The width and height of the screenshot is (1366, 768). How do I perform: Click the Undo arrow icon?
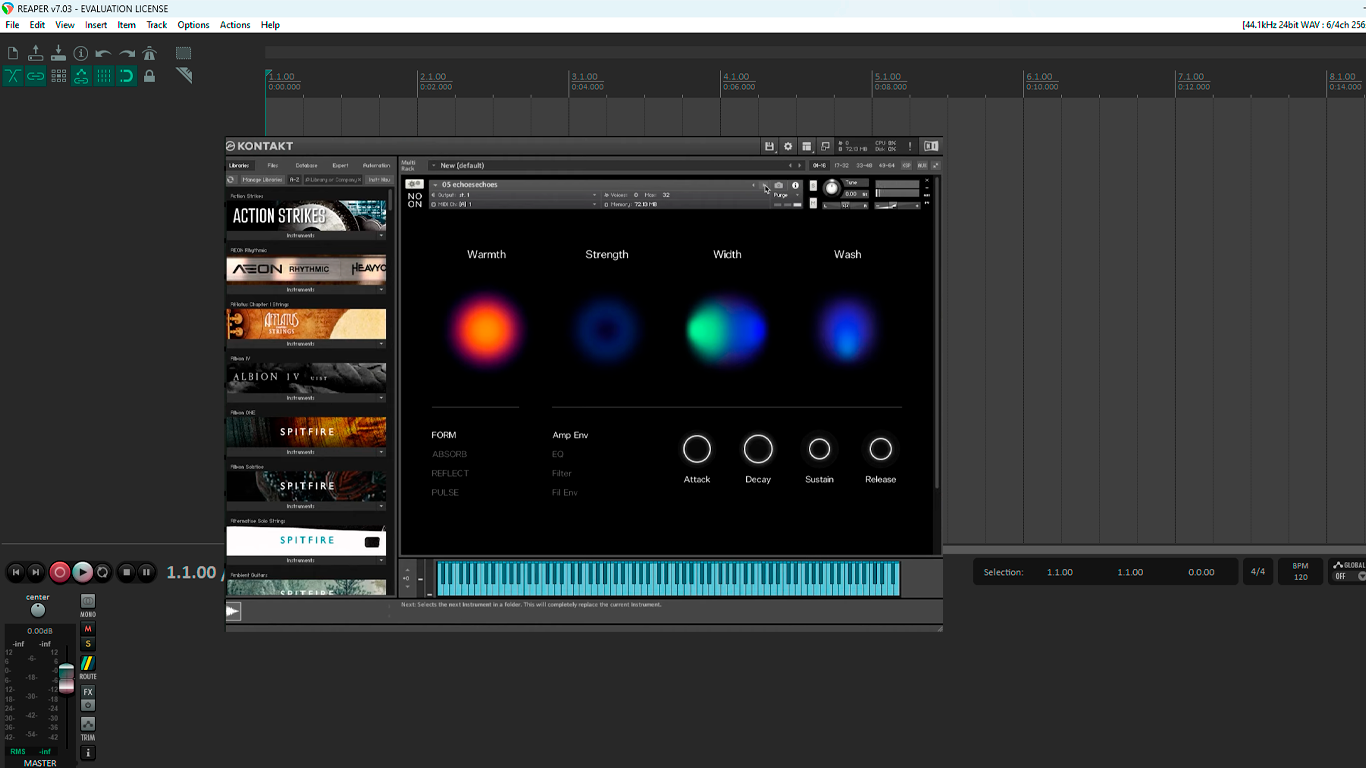click(104, 53)
